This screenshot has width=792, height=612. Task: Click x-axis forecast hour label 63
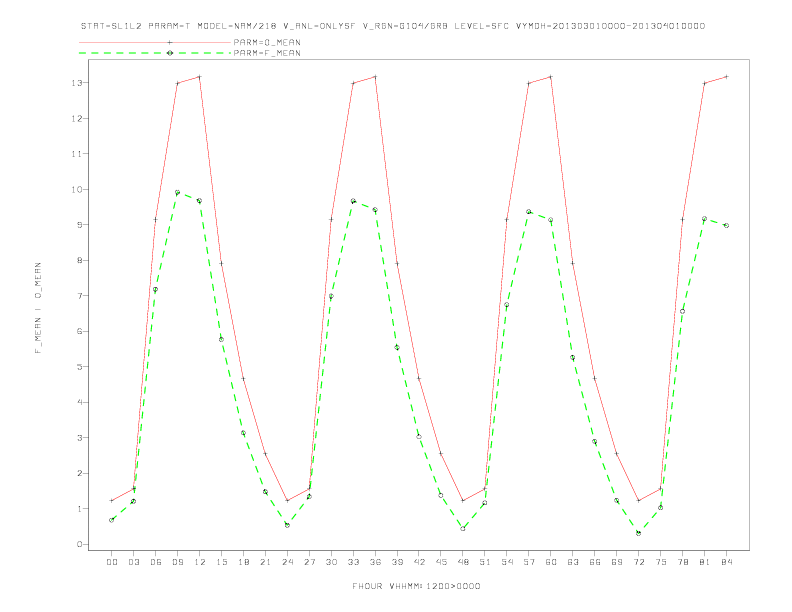[x=573, y=562]
